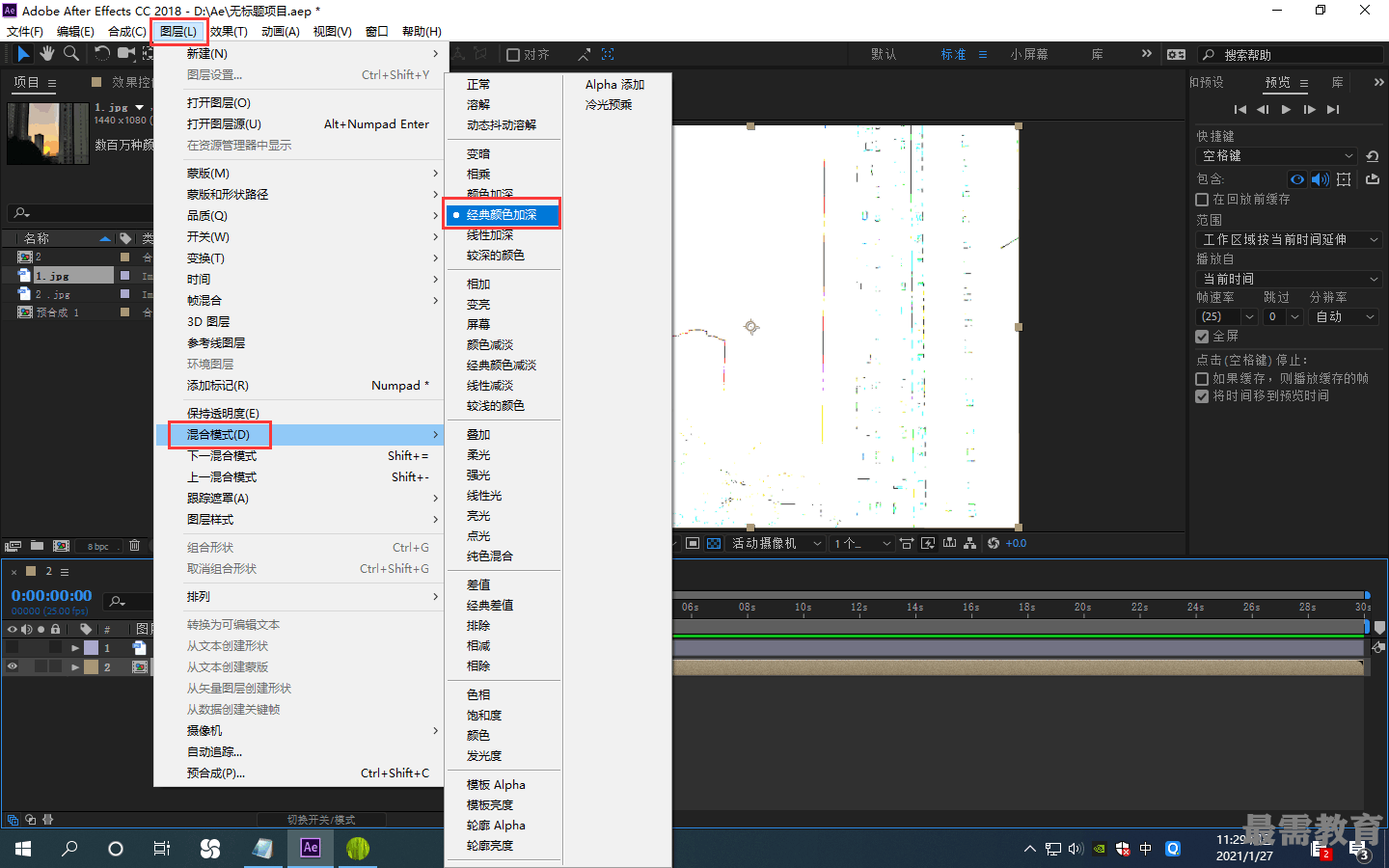Select the Hand tool
Viewport: 1389px width, 868px height.
tap(47, 54)
